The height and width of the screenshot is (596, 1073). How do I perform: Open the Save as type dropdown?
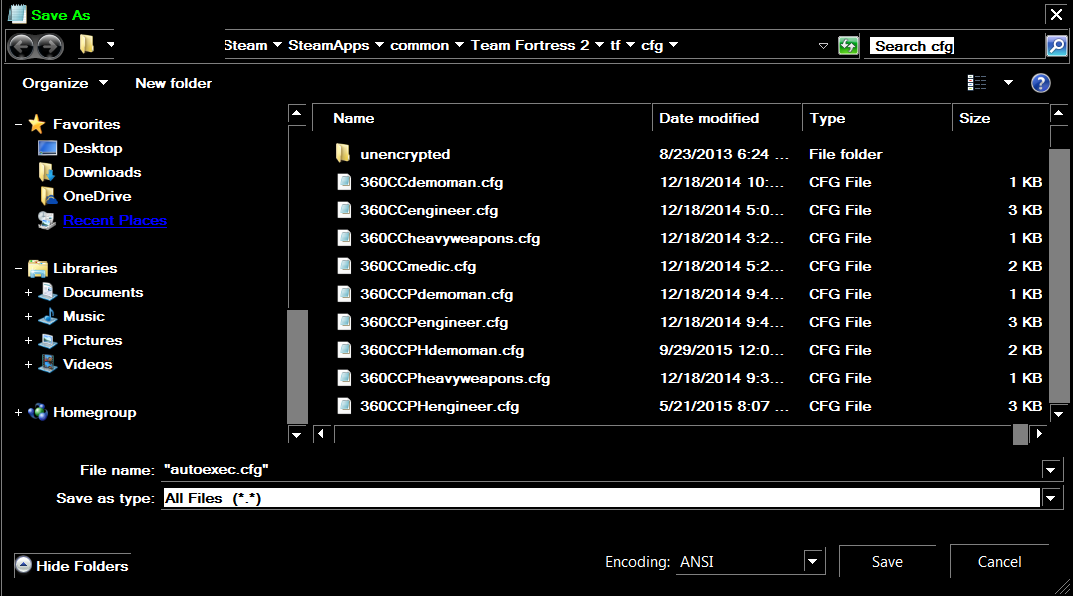(1051, 498)
